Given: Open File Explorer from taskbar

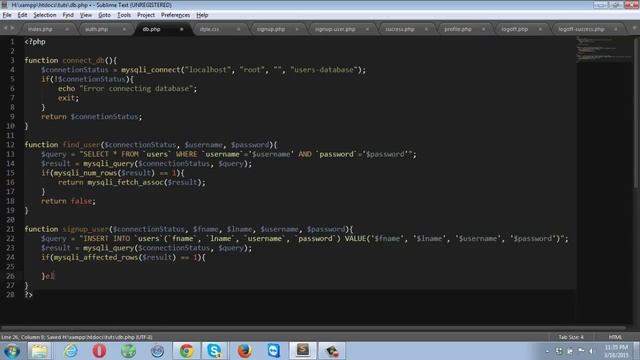Looking at the screenshot, I should pyautogui.click(x=40, y=351).
